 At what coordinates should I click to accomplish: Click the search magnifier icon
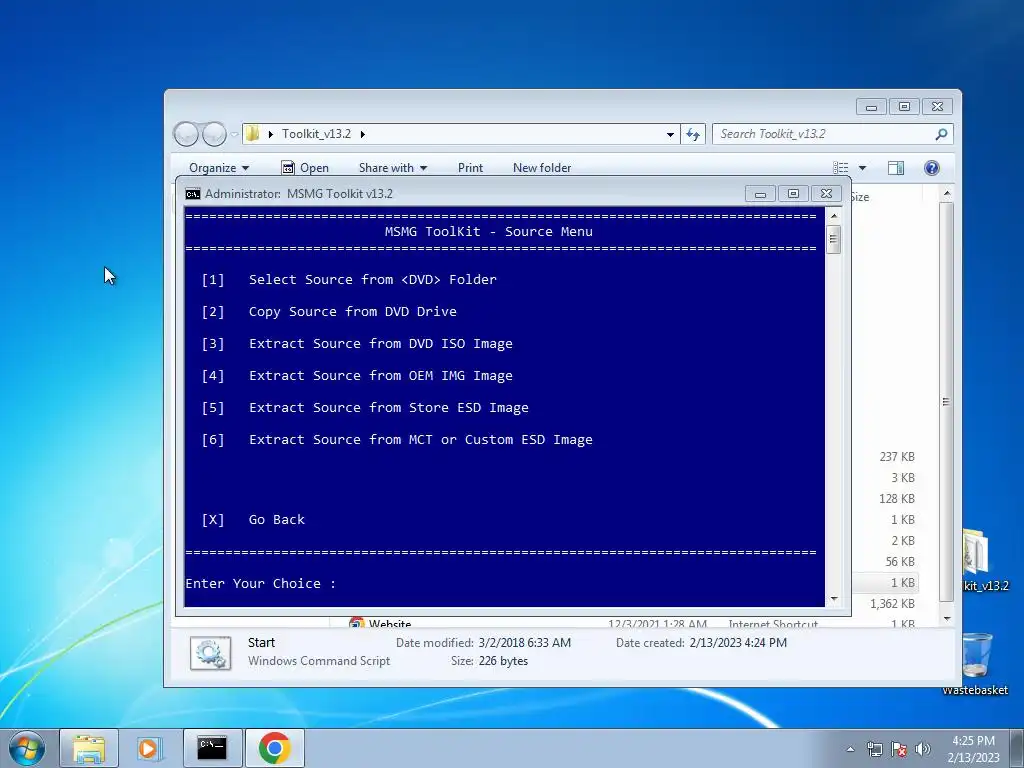tap(941, 134)
